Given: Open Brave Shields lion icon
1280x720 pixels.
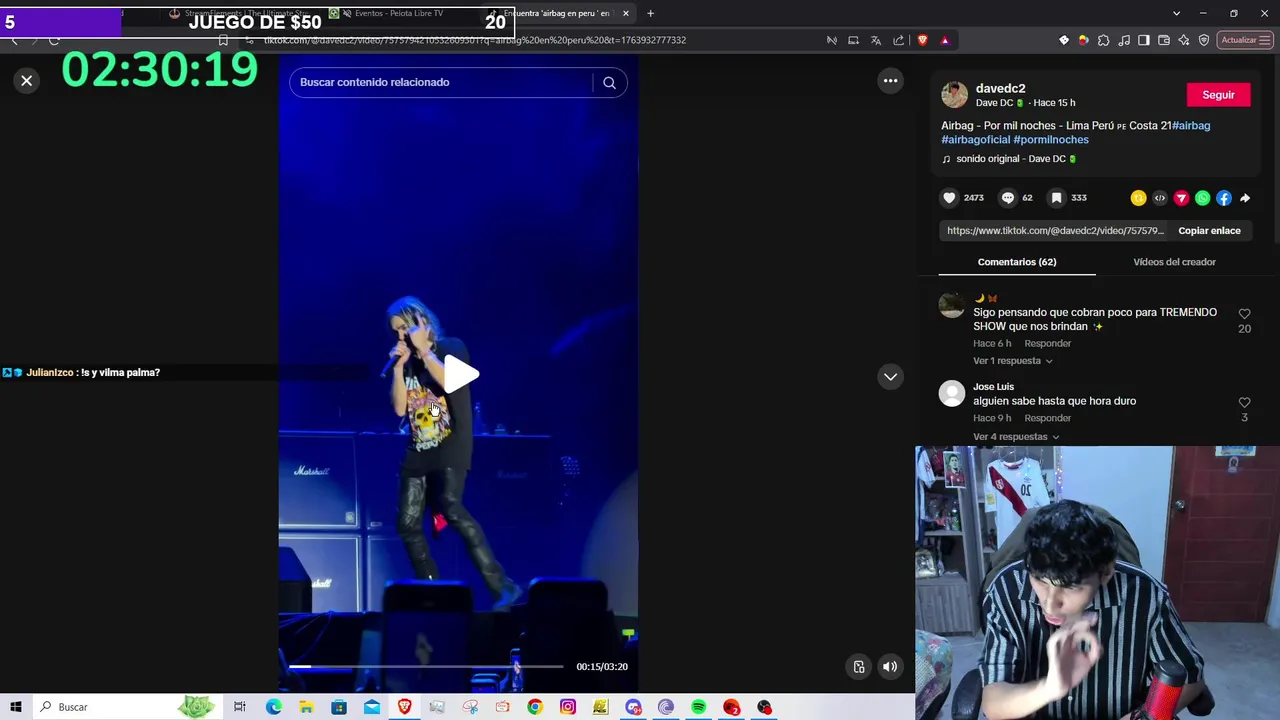Looking at the screenshot, I should (x=922, y=40).
